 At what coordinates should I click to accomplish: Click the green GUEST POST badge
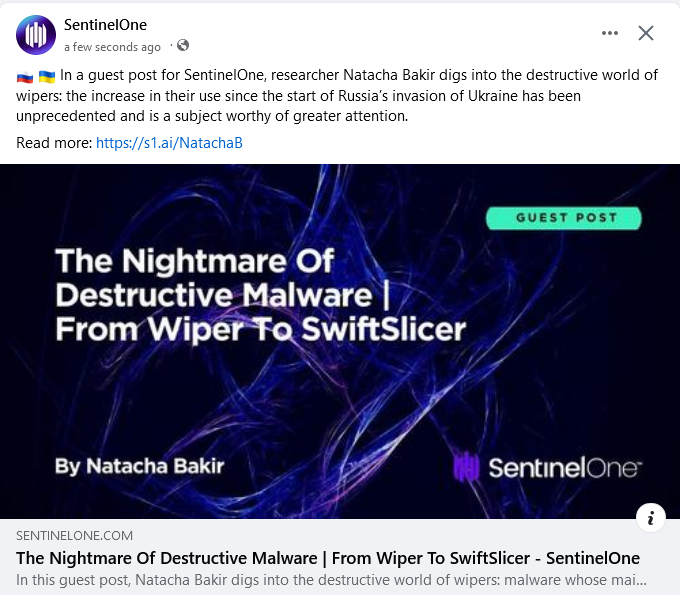click(x=565, y=217)
